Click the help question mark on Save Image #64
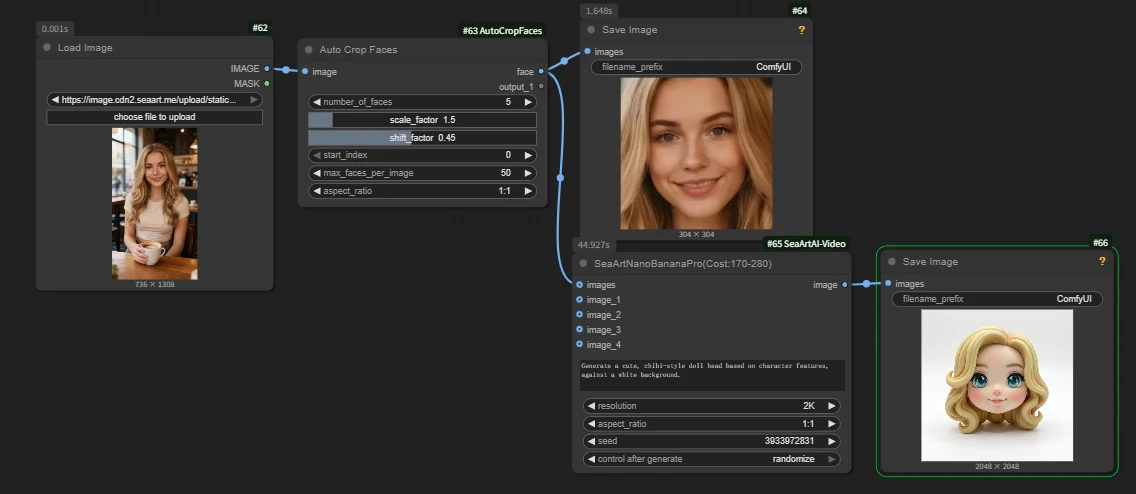This screenshot has width=1136, height=494. [x=801, y=30]
